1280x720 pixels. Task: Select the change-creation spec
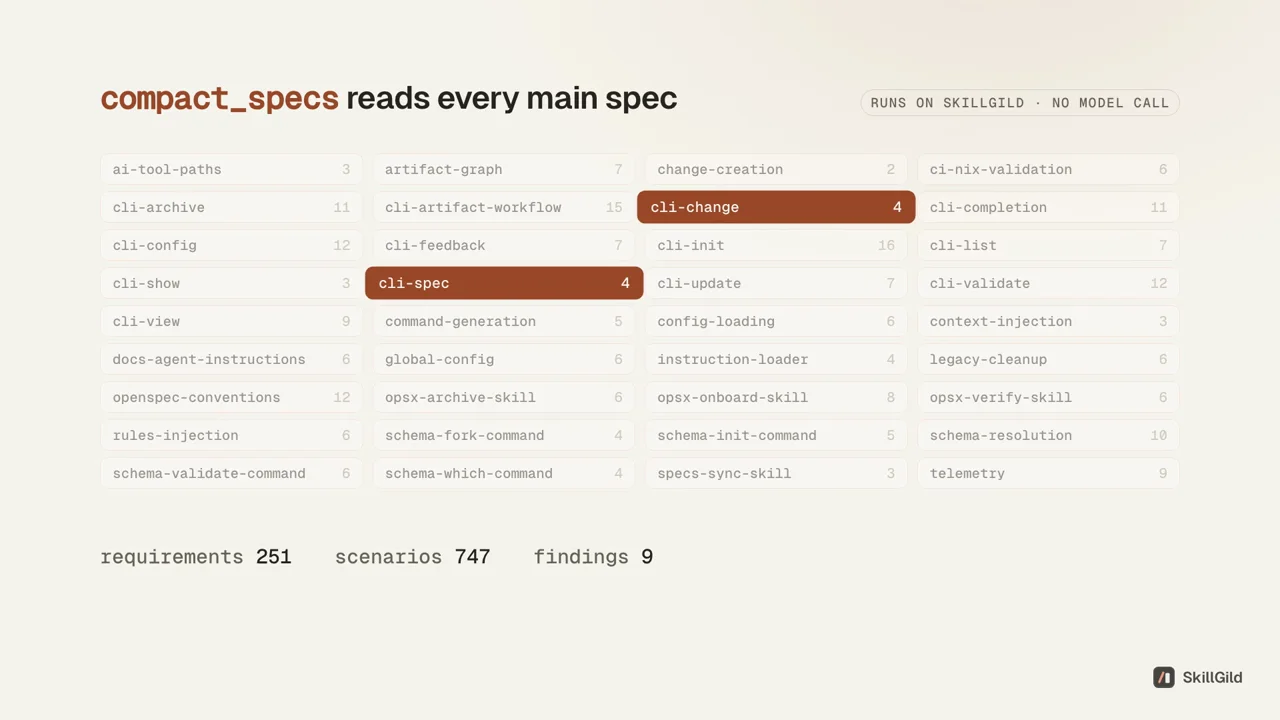tap(776, 169)
